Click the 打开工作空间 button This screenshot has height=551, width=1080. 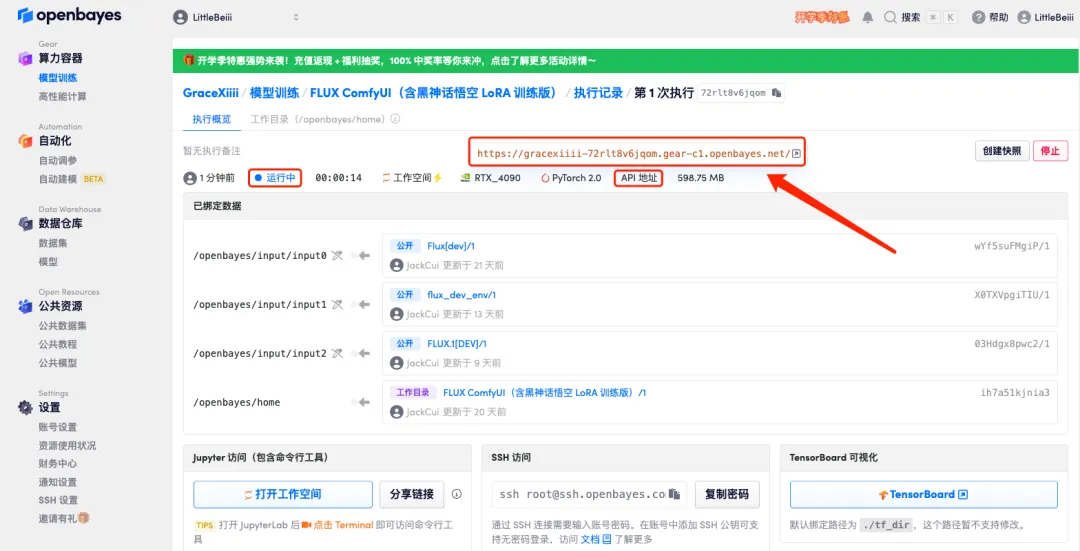281,494
